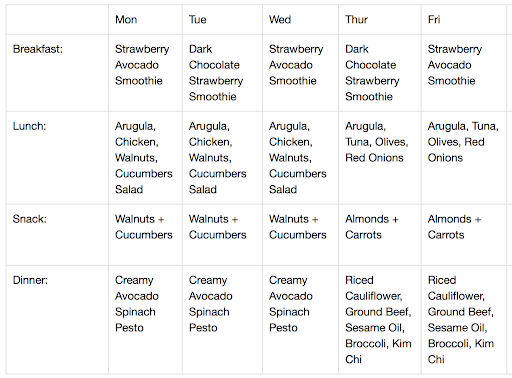Click the Mon column header

tap(126, 20)
